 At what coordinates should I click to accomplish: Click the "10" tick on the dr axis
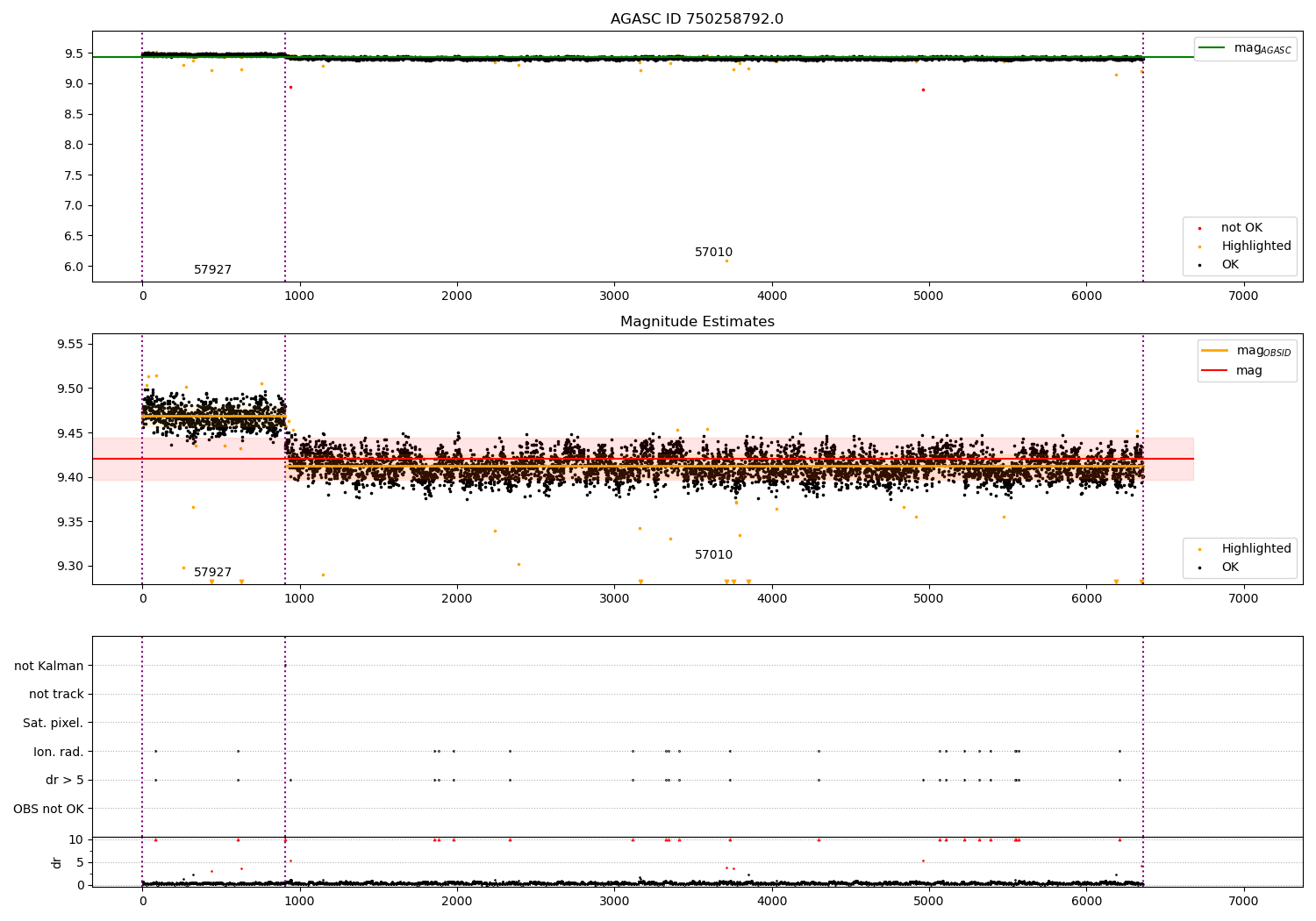(x=76, y=839)
